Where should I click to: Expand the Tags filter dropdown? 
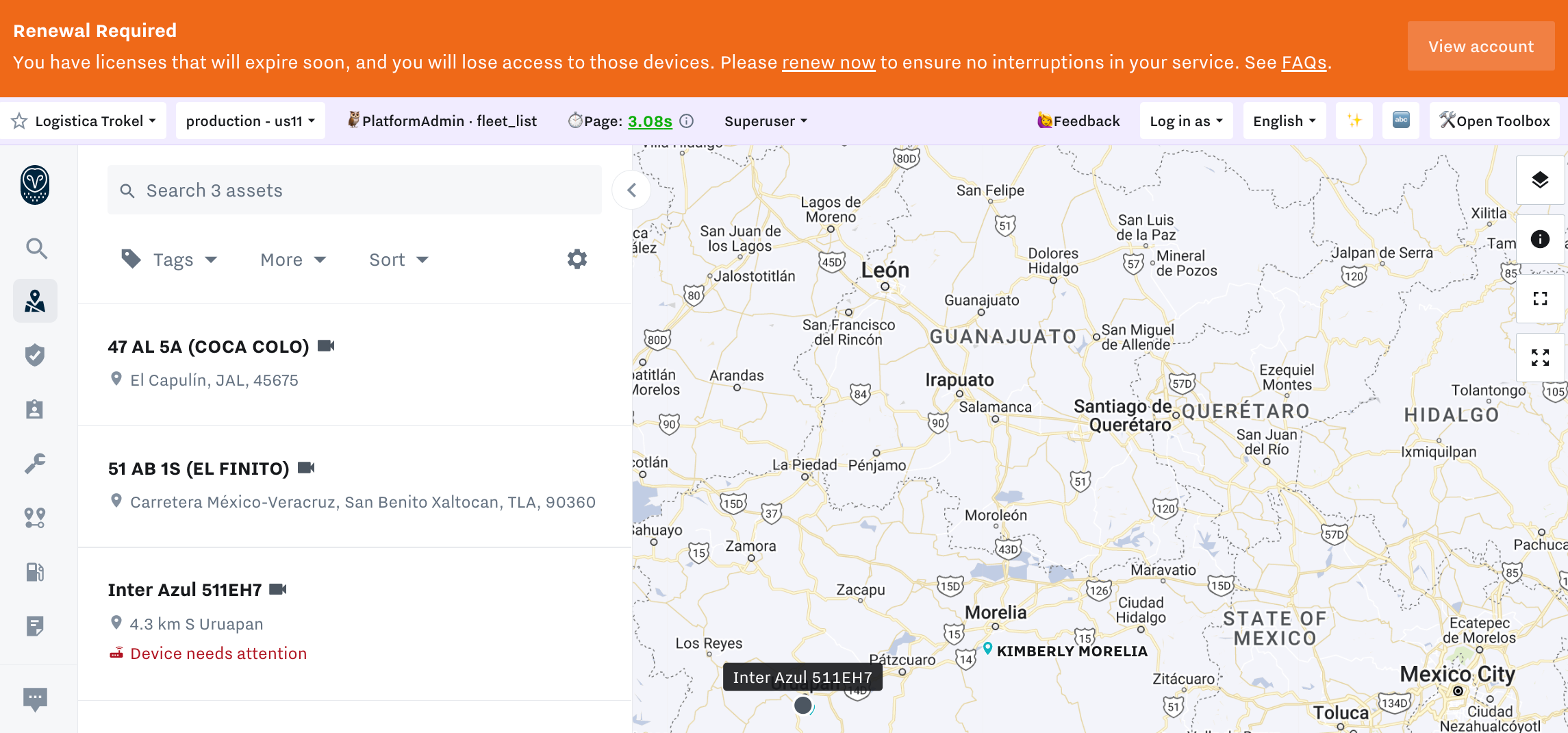(170, 260)
